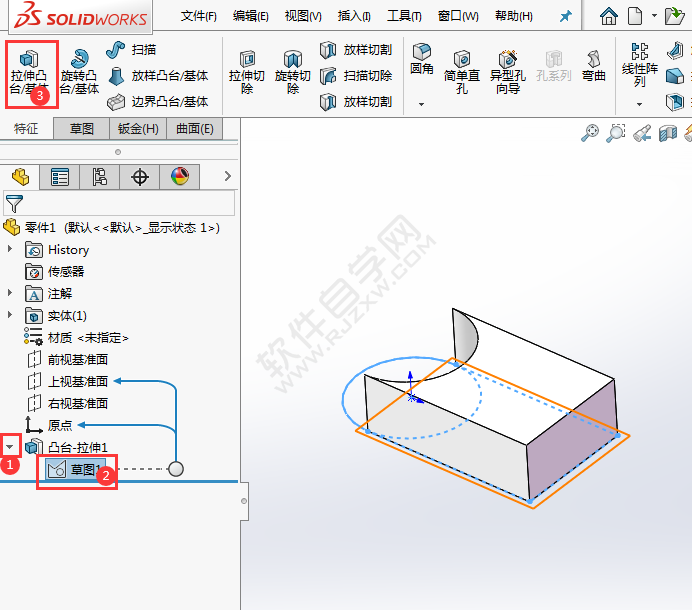
Task: Open the 编辑(E) menu
Action: (251, 16)
